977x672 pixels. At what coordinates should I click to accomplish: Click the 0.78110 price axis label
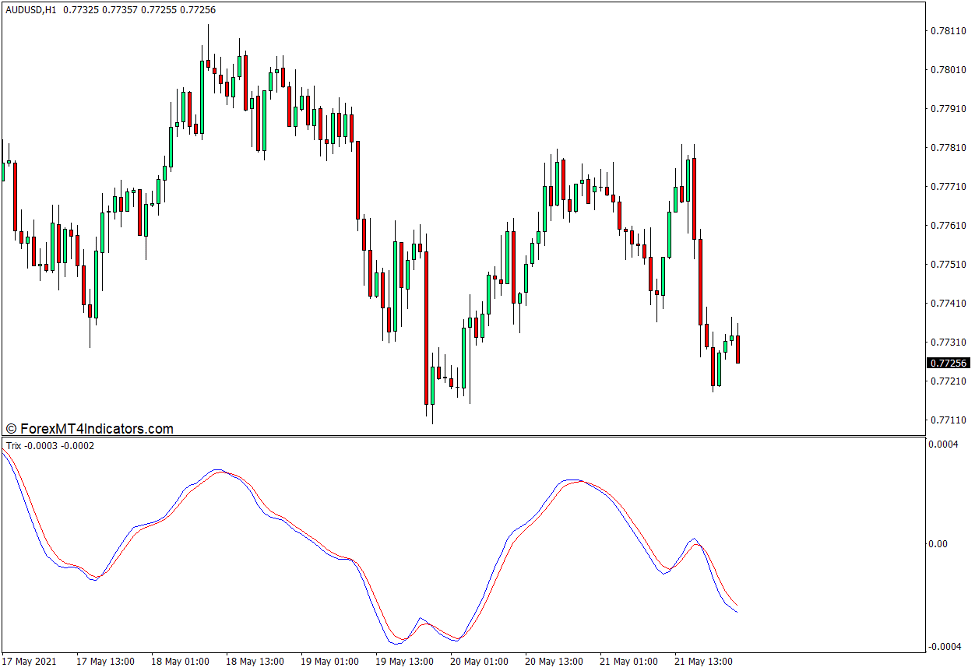tap(948, 31)
